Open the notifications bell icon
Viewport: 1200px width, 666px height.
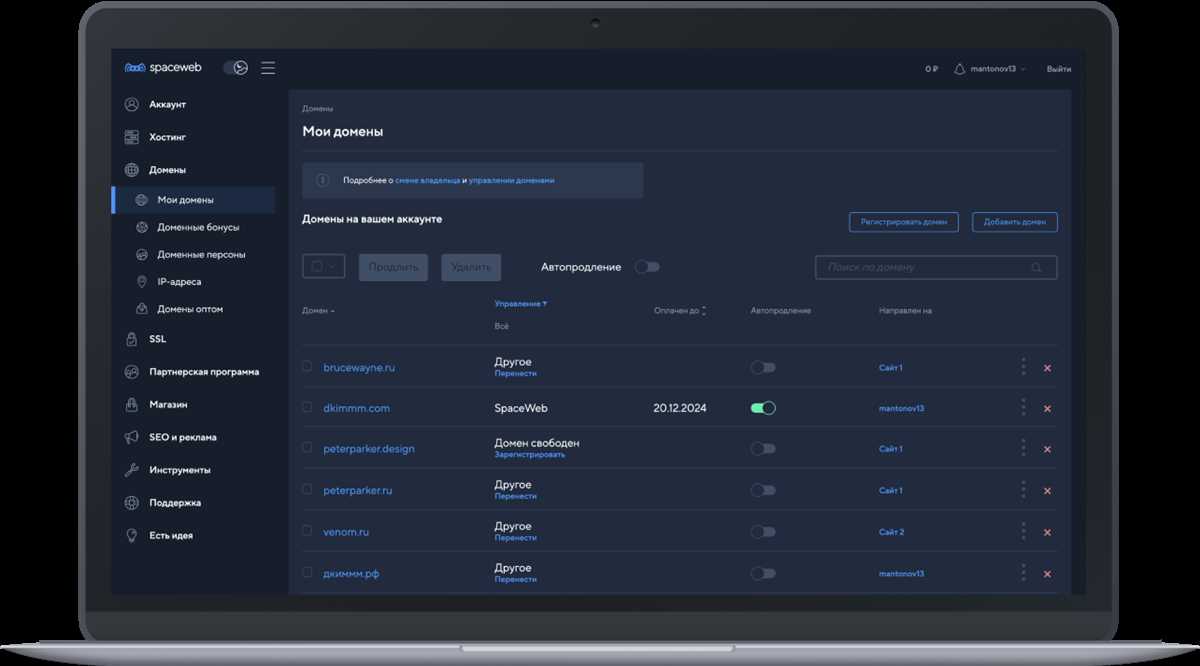[x=959, y=69]
